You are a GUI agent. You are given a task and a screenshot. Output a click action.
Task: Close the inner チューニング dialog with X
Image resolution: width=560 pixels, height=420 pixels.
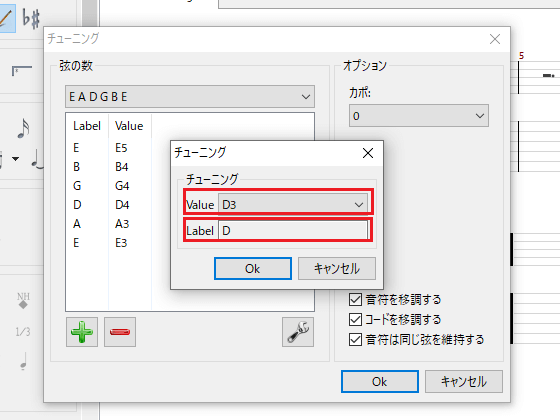[368, 153]
